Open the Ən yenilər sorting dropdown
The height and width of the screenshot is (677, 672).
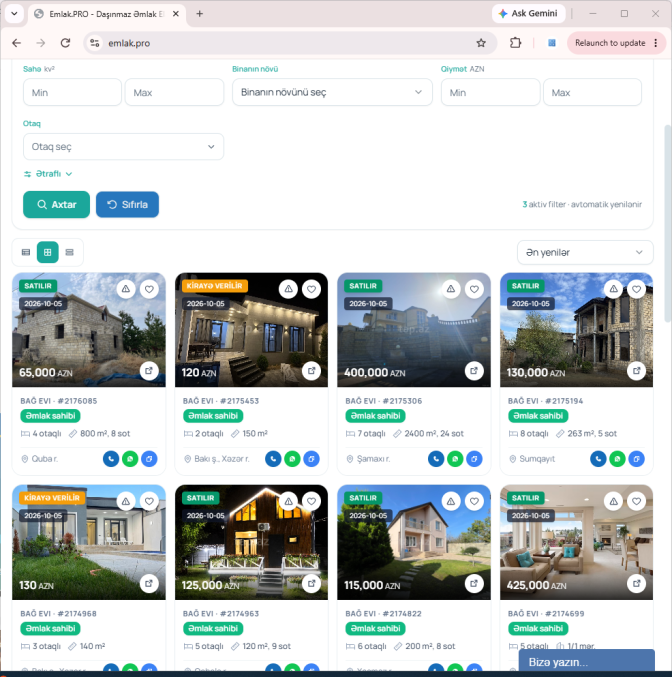click(x=585, y=252)
